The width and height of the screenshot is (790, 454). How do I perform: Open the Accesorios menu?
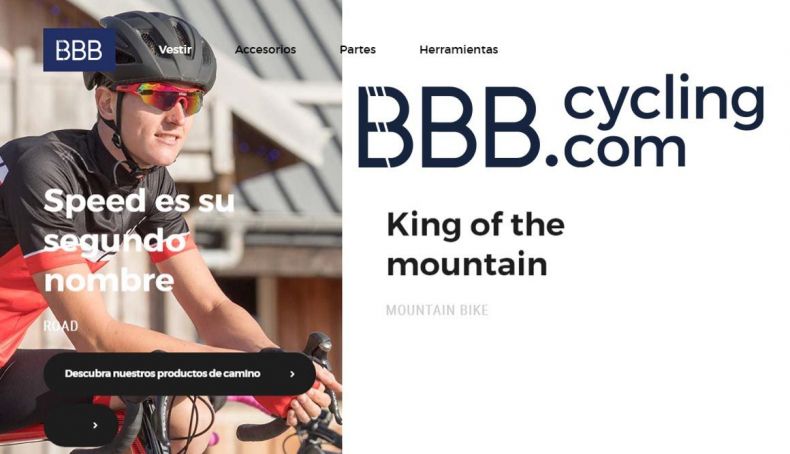[265, 49]
